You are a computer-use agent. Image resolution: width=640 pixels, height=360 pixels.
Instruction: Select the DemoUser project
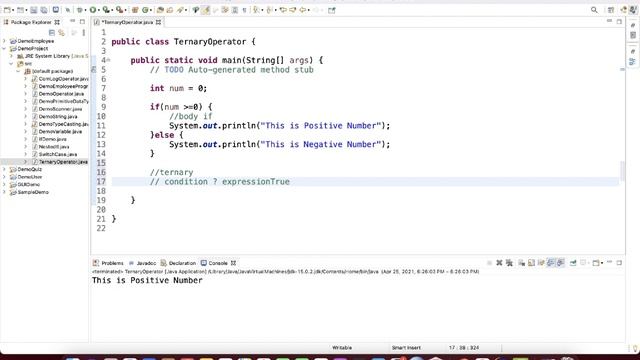[x=27, y=177]
